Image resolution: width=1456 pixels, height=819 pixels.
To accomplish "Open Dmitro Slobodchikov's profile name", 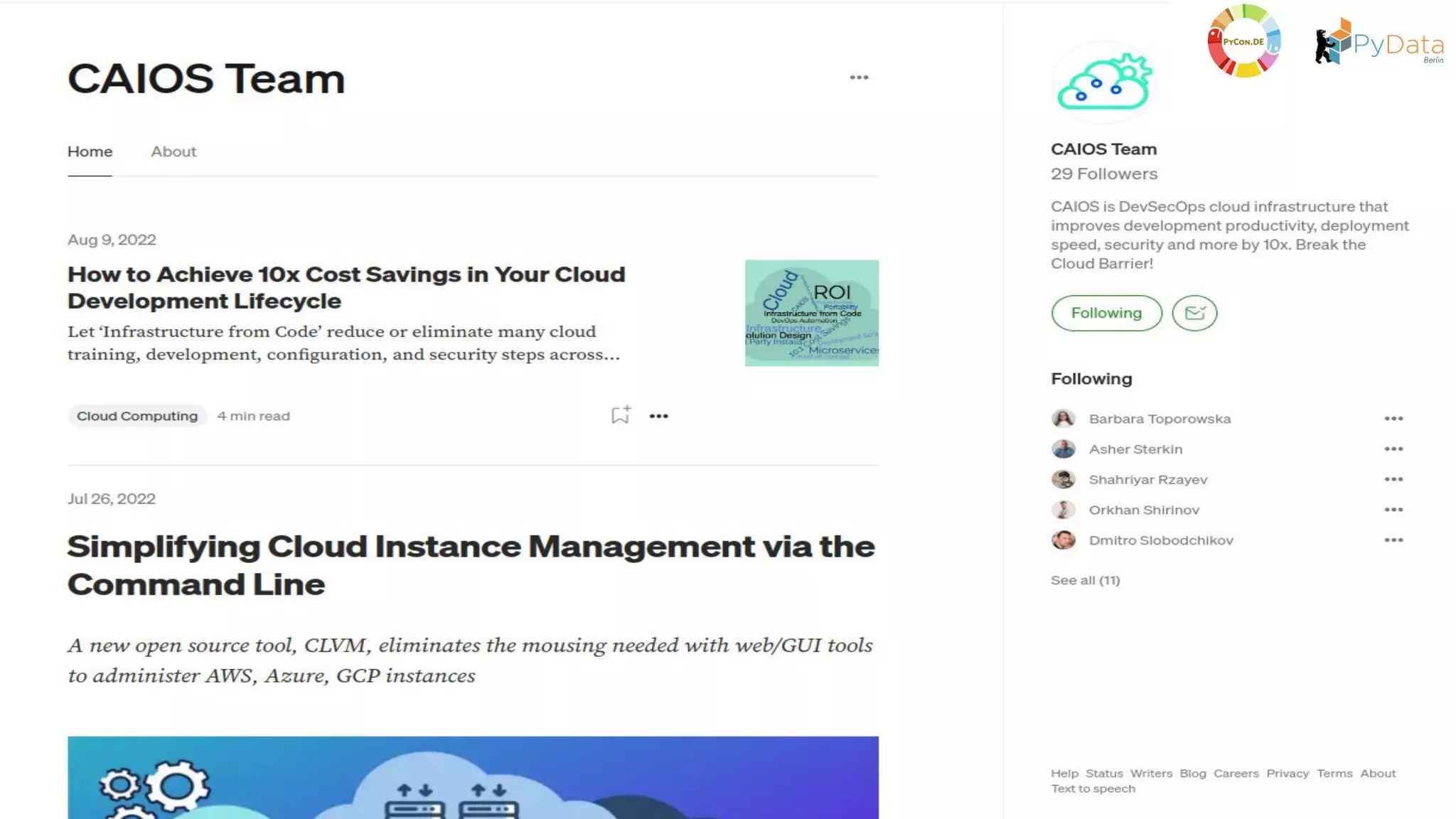I will click(x=1161, y=540).
